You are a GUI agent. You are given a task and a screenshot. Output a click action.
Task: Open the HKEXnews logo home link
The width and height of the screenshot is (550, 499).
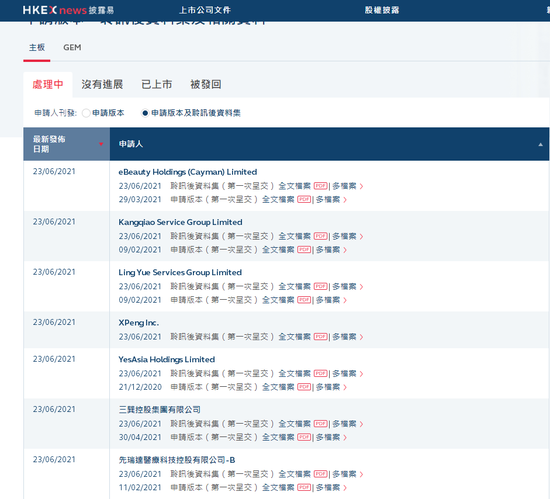pos(68,10)
